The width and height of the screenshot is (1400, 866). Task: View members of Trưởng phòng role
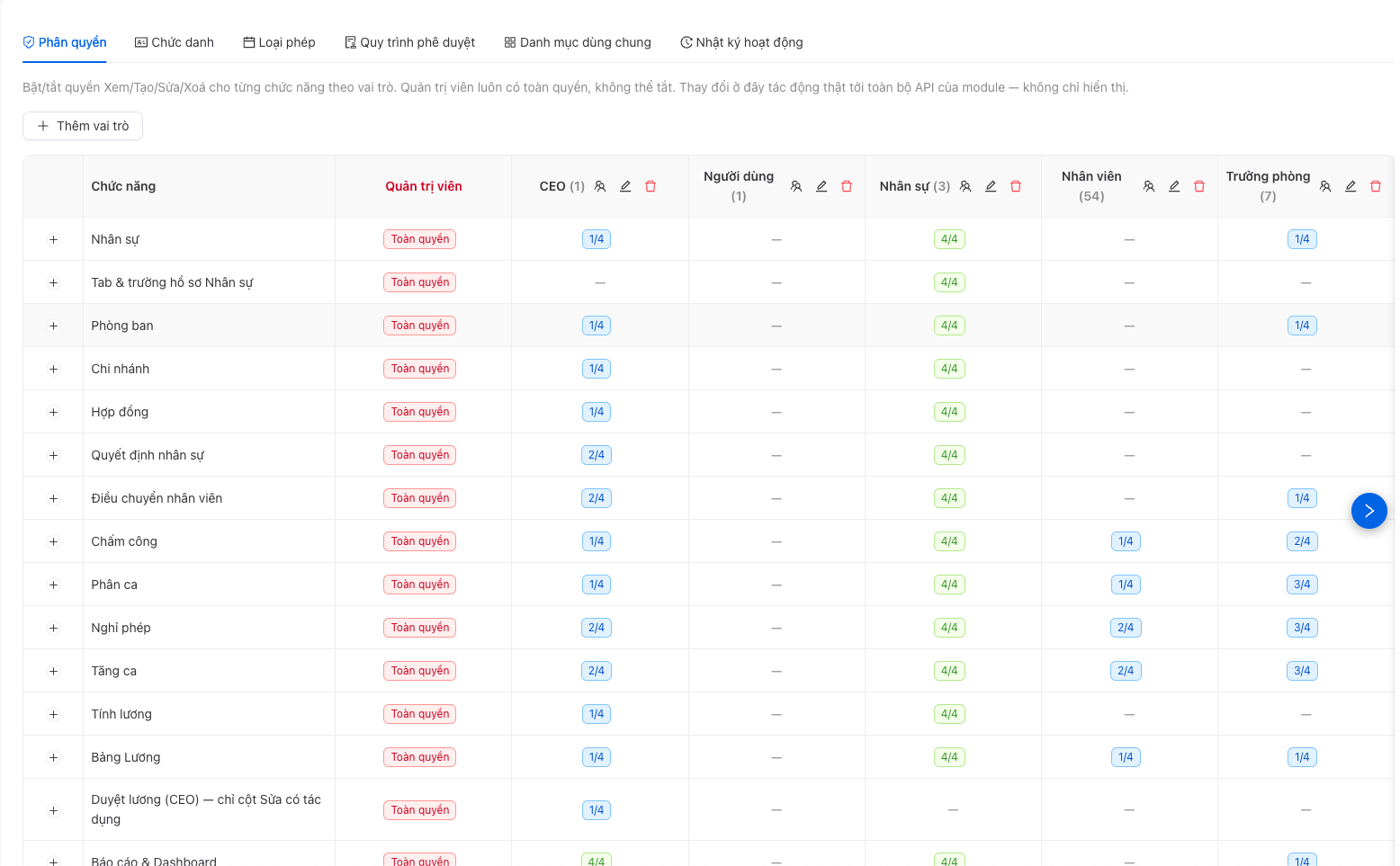coord(1325,186)
